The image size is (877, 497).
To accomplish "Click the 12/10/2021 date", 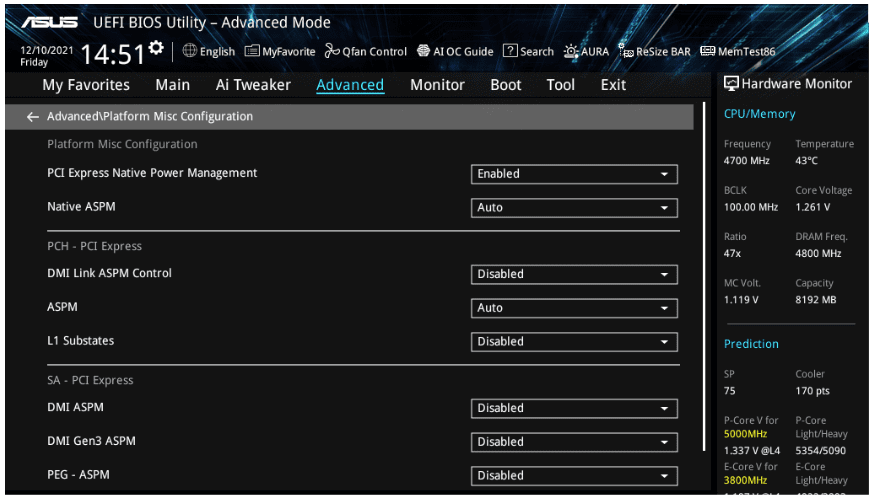I will (46, 50).
